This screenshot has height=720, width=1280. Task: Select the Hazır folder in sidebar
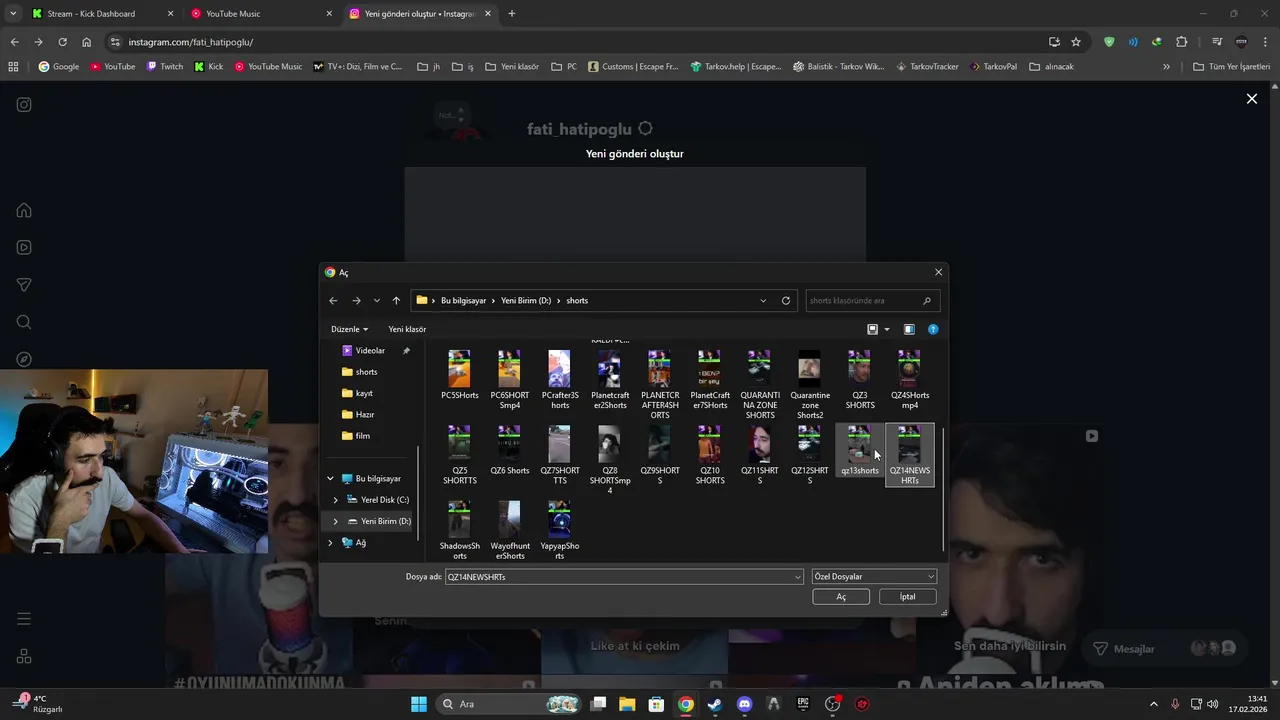(365, 414)
